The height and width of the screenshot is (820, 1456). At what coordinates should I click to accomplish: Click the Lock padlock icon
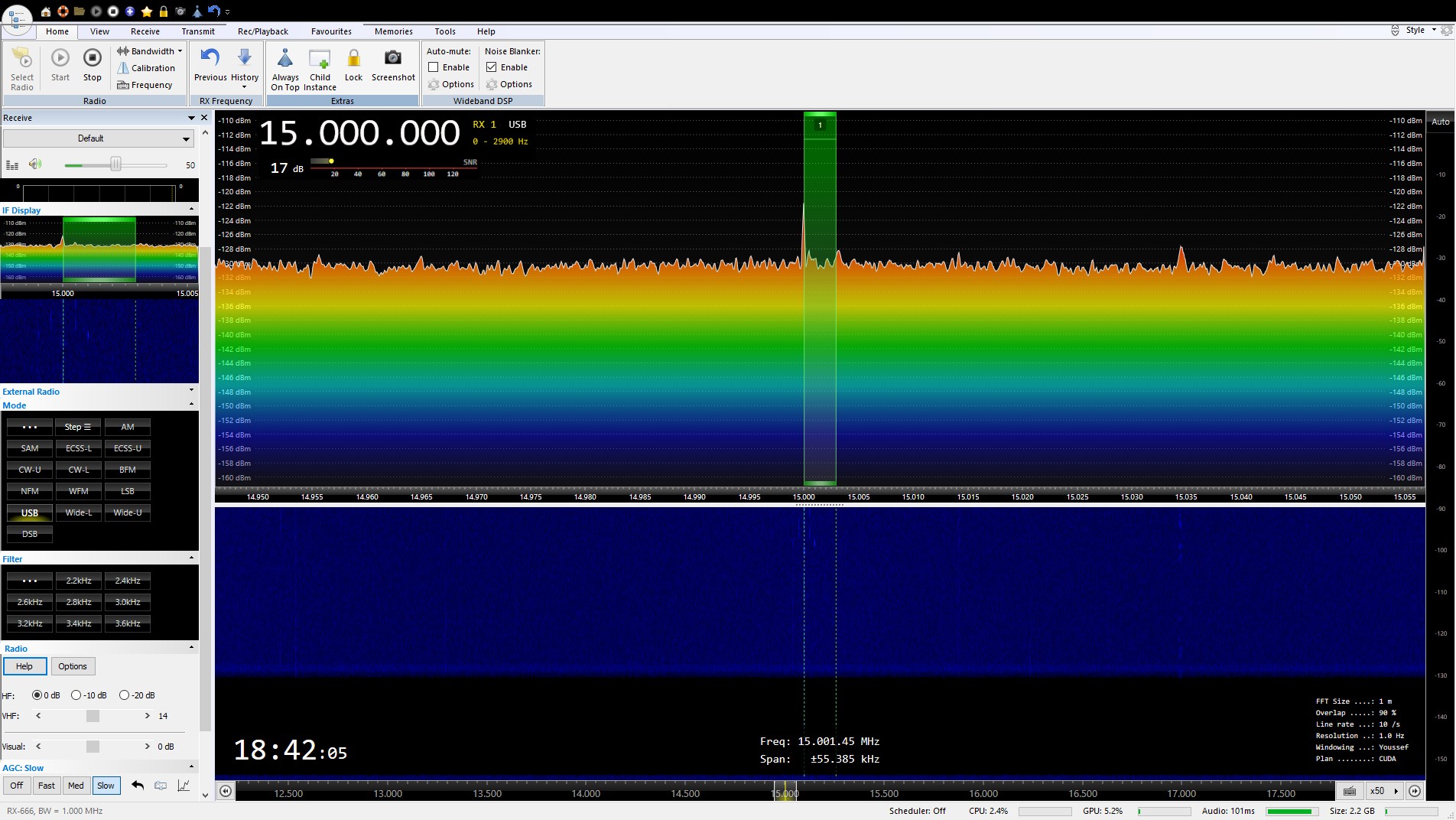(353, 59)
